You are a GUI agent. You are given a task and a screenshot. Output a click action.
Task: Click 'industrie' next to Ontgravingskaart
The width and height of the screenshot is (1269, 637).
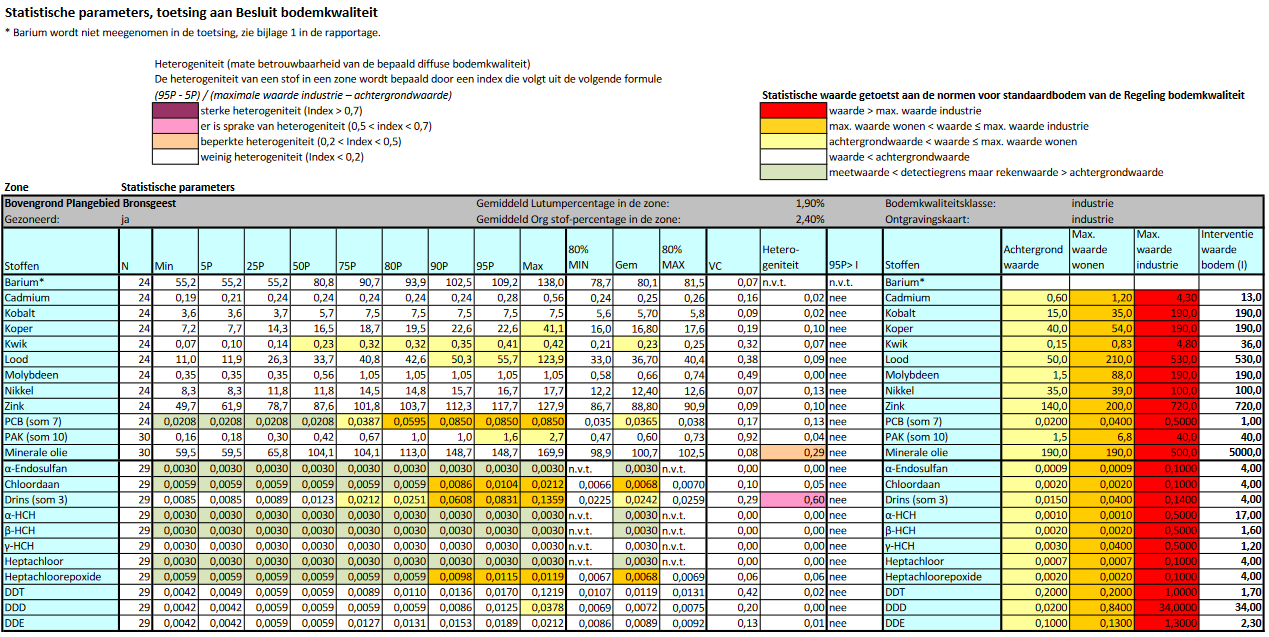click(x=1092, y=219)
